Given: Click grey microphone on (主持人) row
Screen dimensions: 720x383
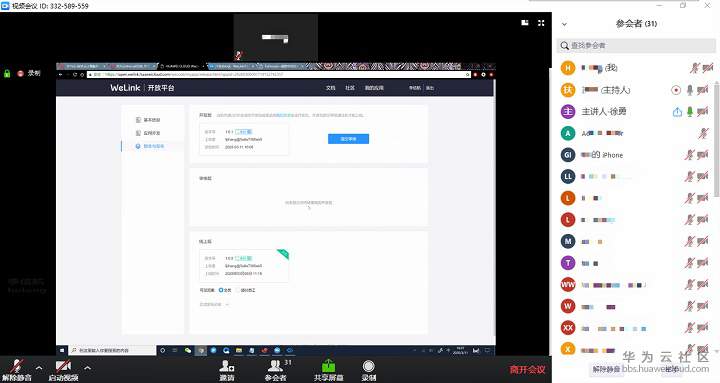Looking at the screenshot, I should (x=689, y=90).
